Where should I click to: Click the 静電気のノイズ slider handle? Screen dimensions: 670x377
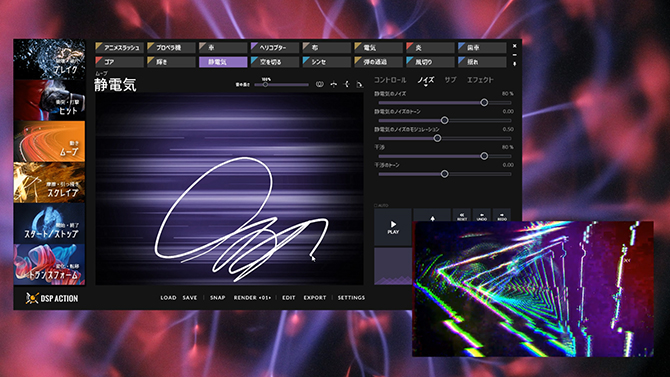pos(484,103)
